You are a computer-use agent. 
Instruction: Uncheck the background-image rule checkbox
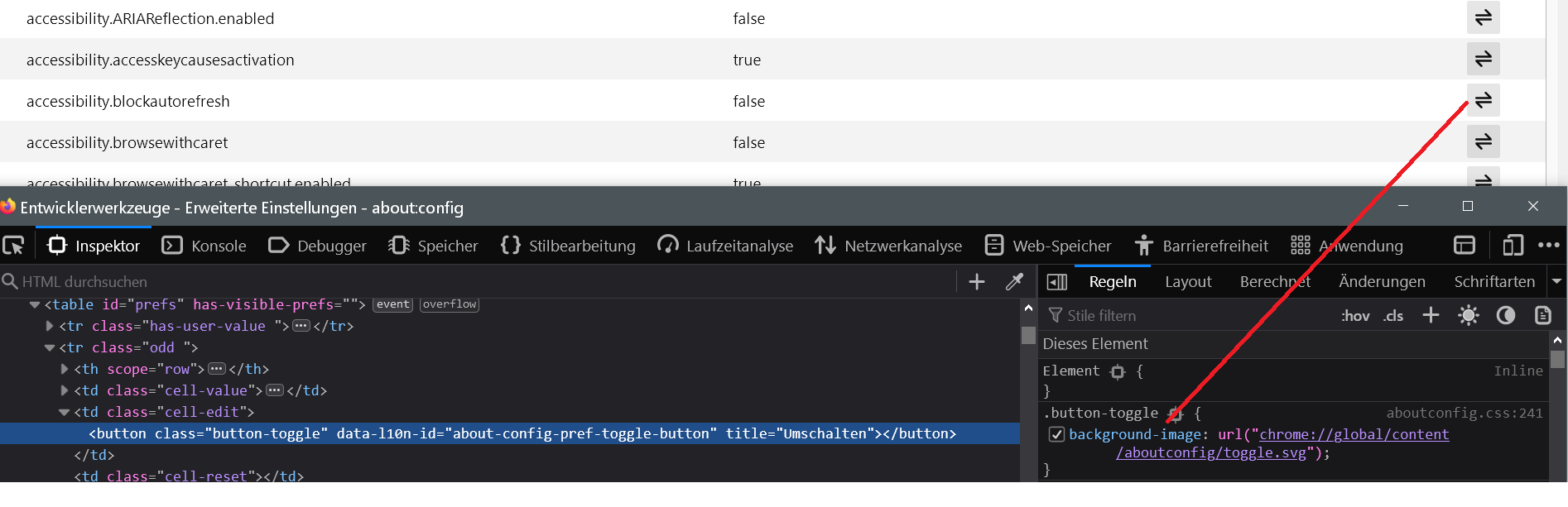1056,434
